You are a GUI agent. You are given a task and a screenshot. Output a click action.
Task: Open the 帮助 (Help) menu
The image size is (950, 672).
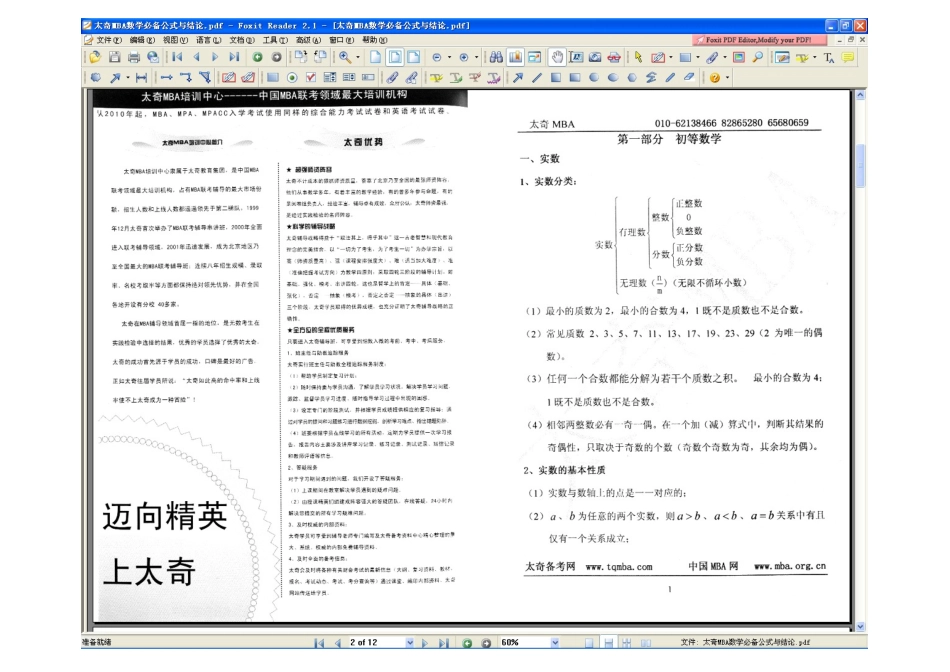click(374, 40)
